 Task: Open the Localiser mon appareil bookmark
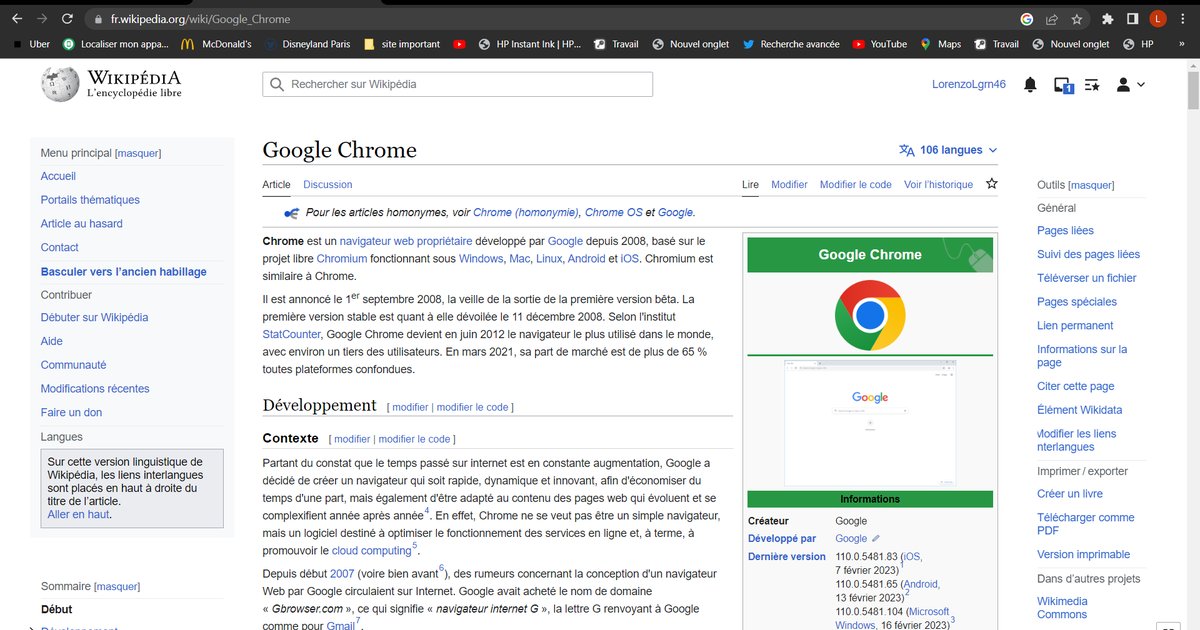point(115,44)
